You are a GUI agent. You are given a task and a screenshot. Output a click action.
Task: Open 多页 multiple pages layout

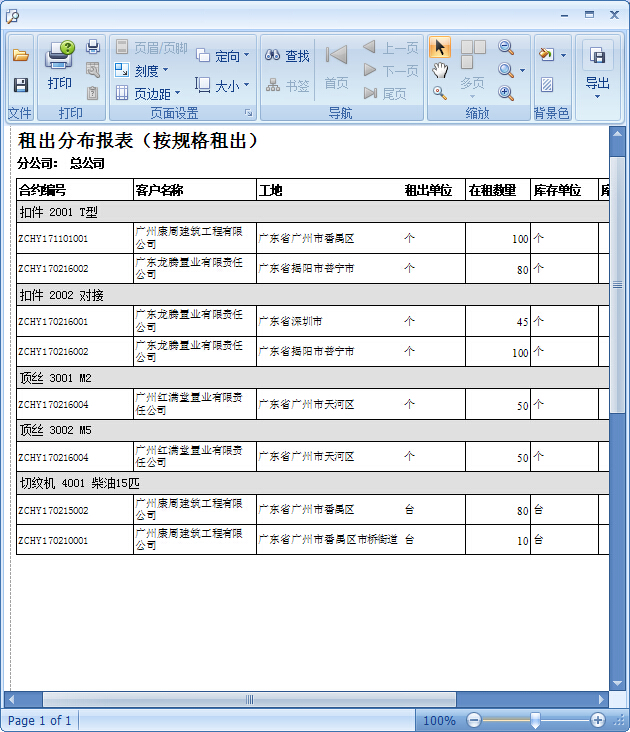473,68
